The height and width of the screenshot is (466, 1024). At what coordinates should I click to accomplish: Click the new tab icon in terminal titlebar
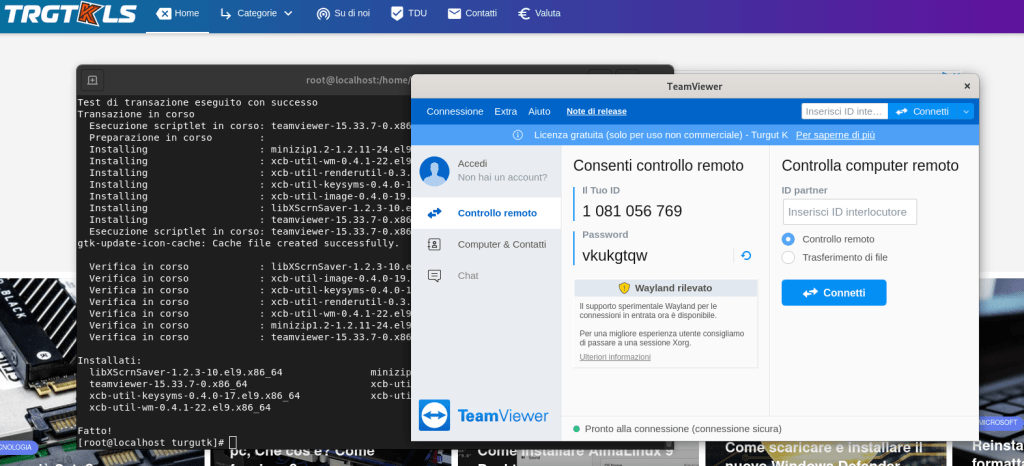[x=92, y=80]
